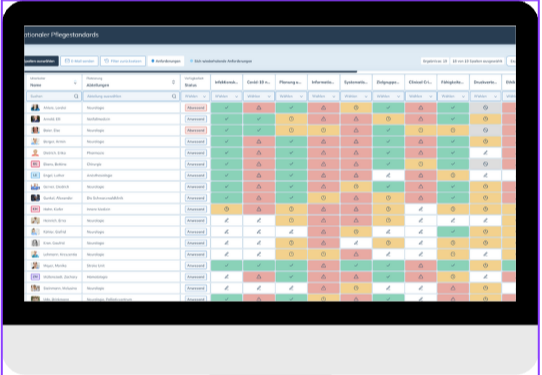
Task: Open the warning icon in Meyer's Clinical Cri cell
Action: (420, 265)
